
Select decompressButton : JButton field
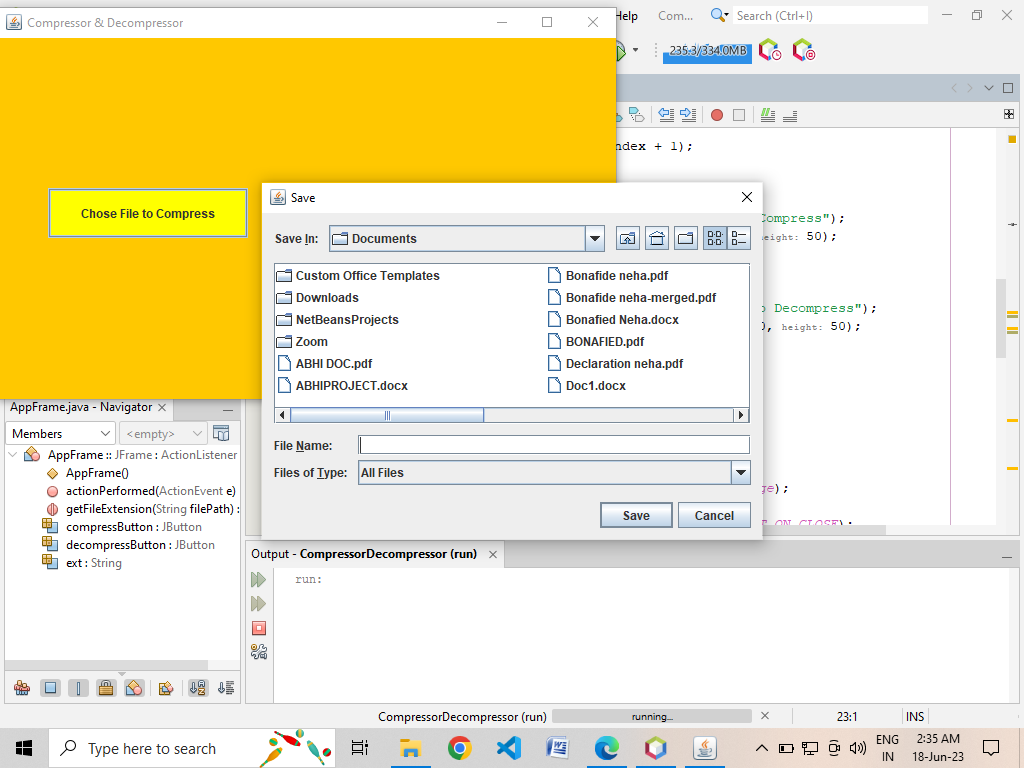(129, 545)
